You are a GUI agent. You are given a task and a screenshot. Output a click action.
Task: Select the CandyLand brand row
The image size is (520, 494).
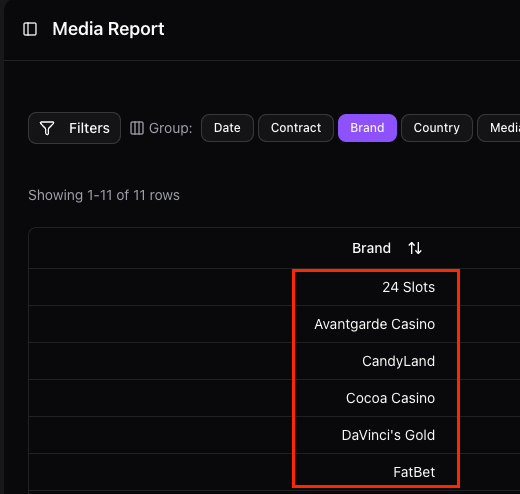pyautogui.click(x=274, y=361)
